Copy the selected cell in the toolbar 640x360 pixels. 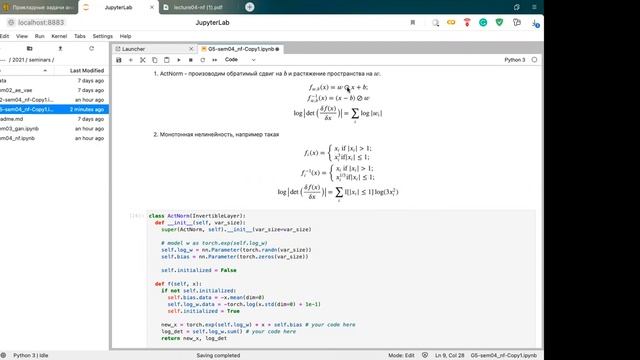pyautogui.click(x=155, y=60)
